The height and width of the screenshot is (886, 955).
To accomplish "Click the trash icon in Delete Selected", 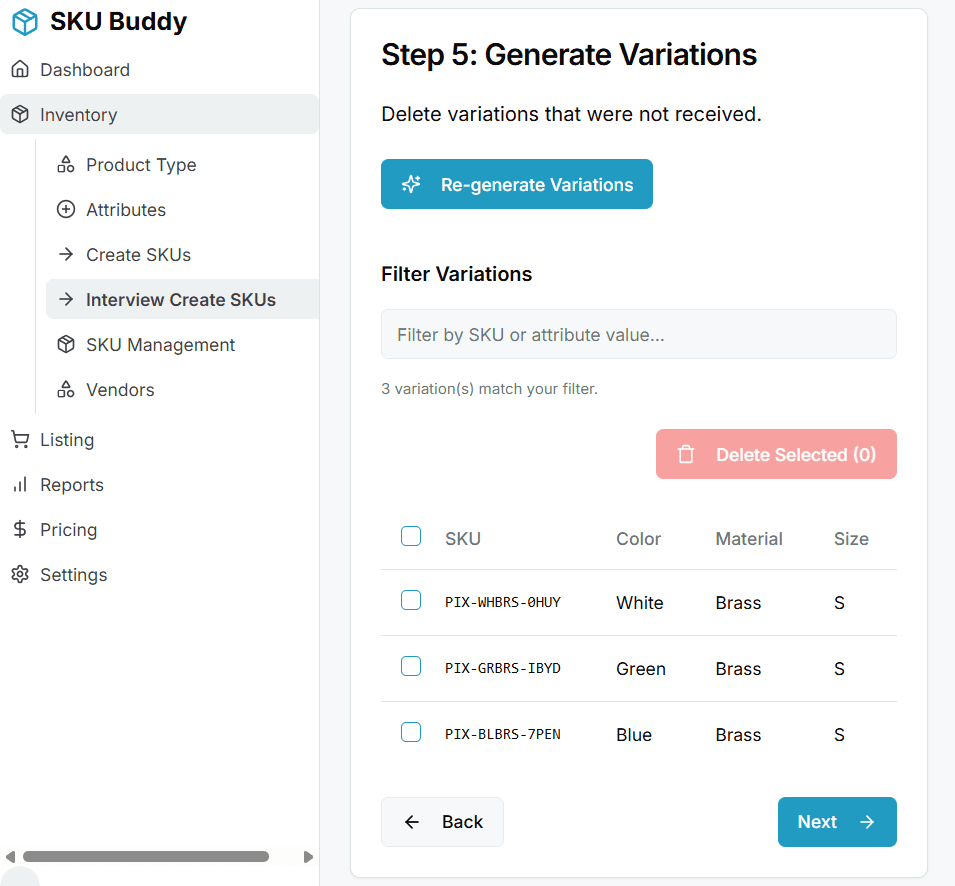I will pyautogui.click(x=686, y=454).
